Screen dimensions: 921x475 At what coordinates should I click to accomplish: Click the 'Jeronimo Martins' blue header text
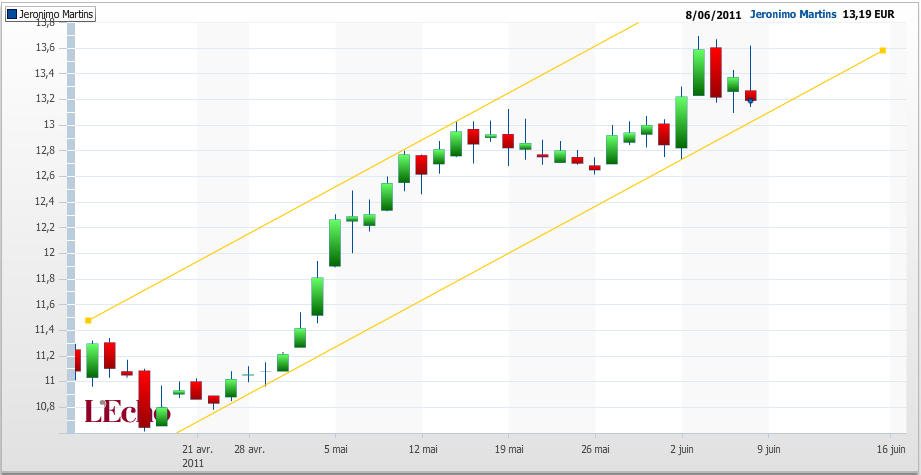[793, 14]
